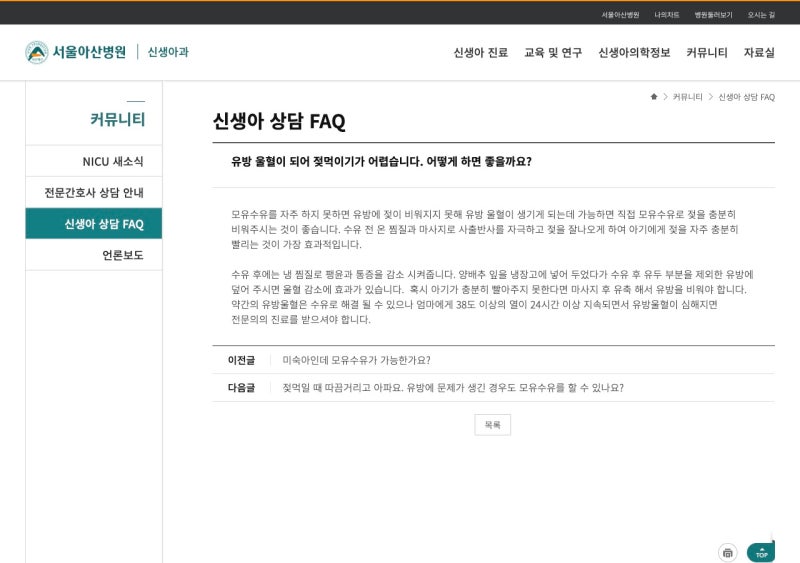Click paragraph beginning 수유 후에는 냉 찜질로

[x=492, y=297]
